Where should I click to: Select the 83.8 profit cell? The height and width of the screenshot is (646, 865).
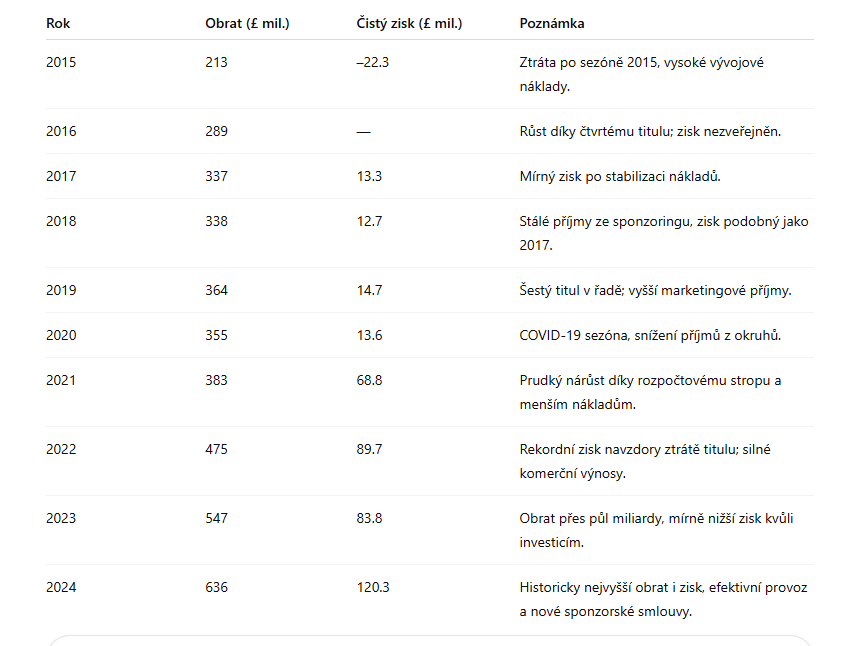coord(369,518)
